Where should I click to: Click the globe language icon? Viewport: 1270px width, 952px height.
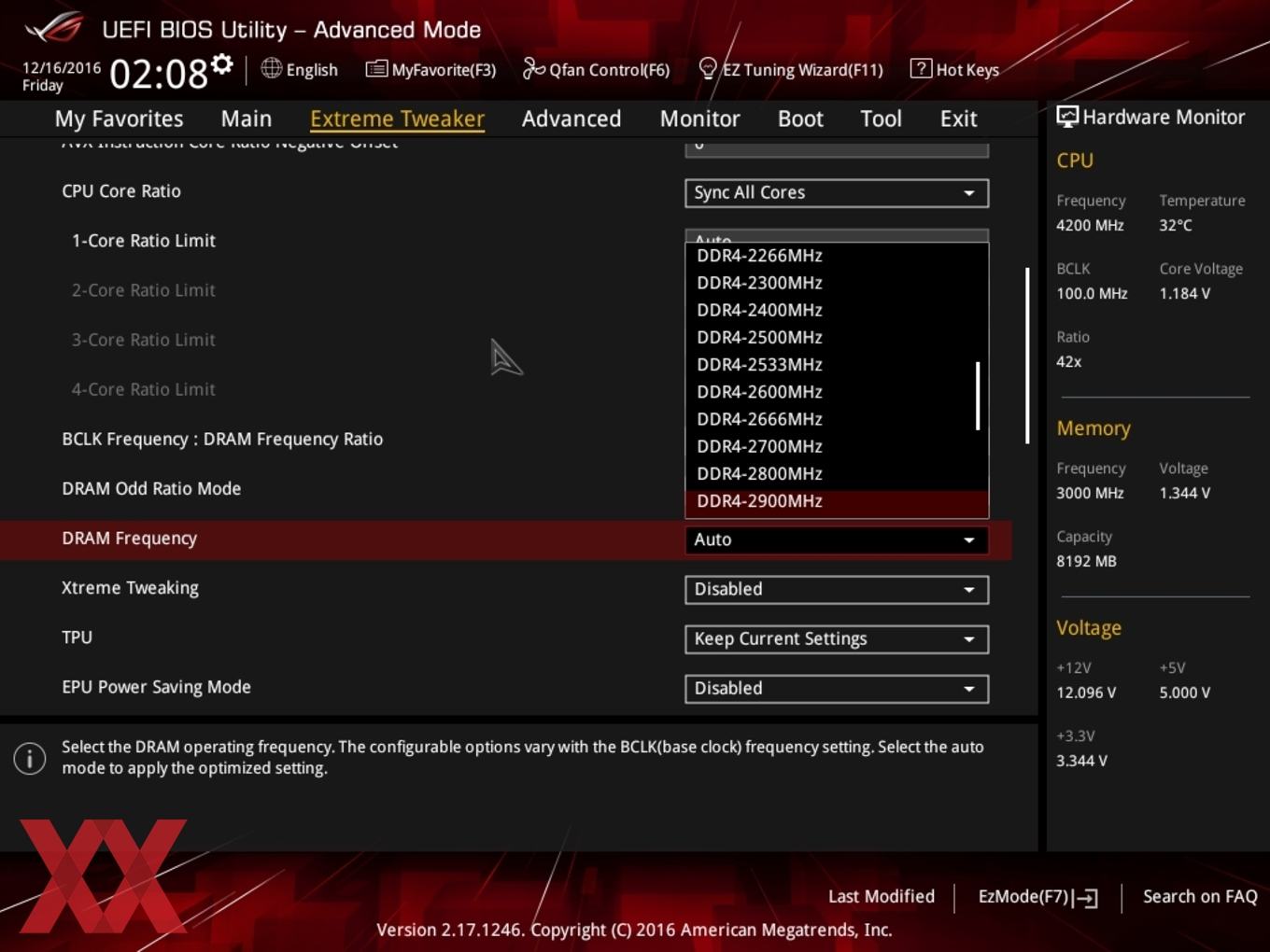tap(271, 68)
